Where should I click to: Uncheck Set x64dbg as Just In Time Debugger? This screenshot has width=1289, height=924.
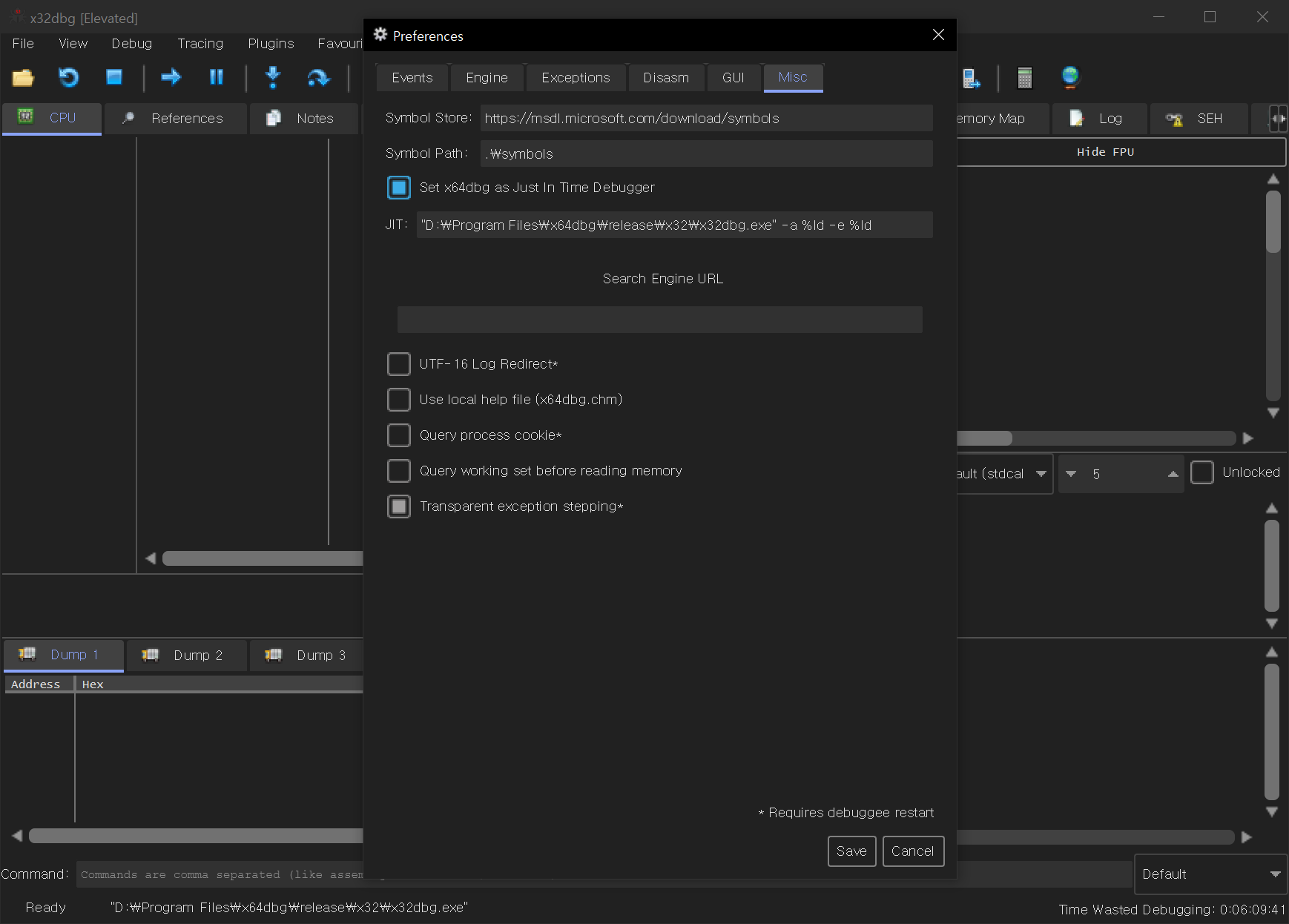tap(399, 188)
